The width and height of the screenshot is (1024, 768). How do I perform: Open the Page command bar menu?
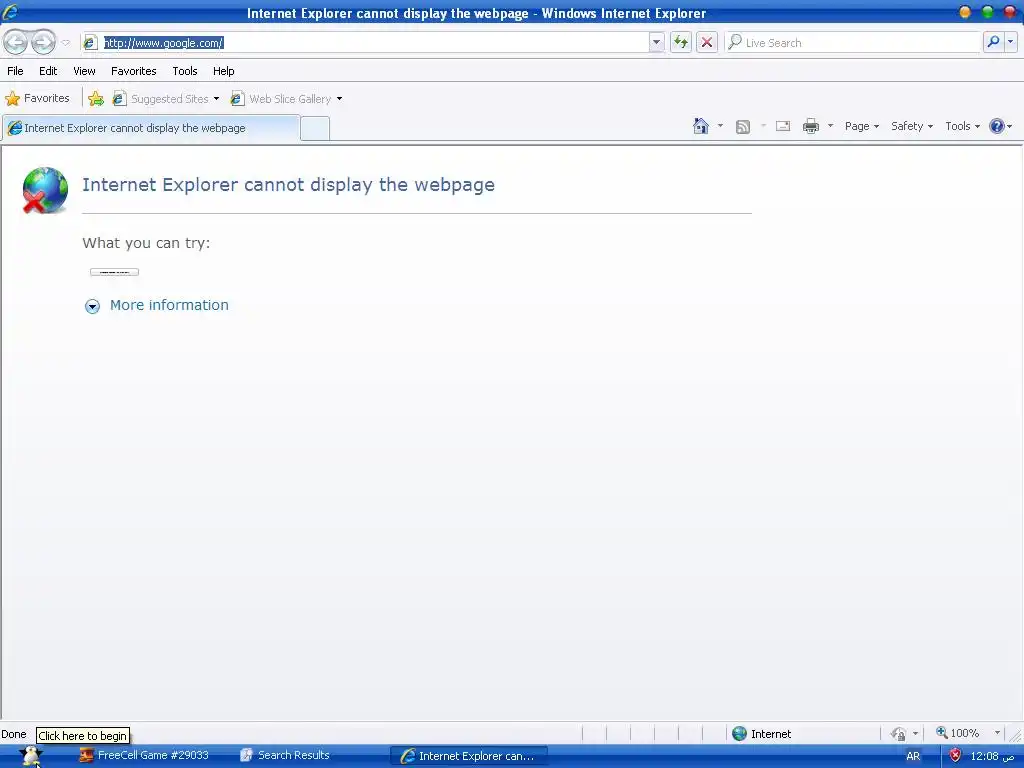861,126
